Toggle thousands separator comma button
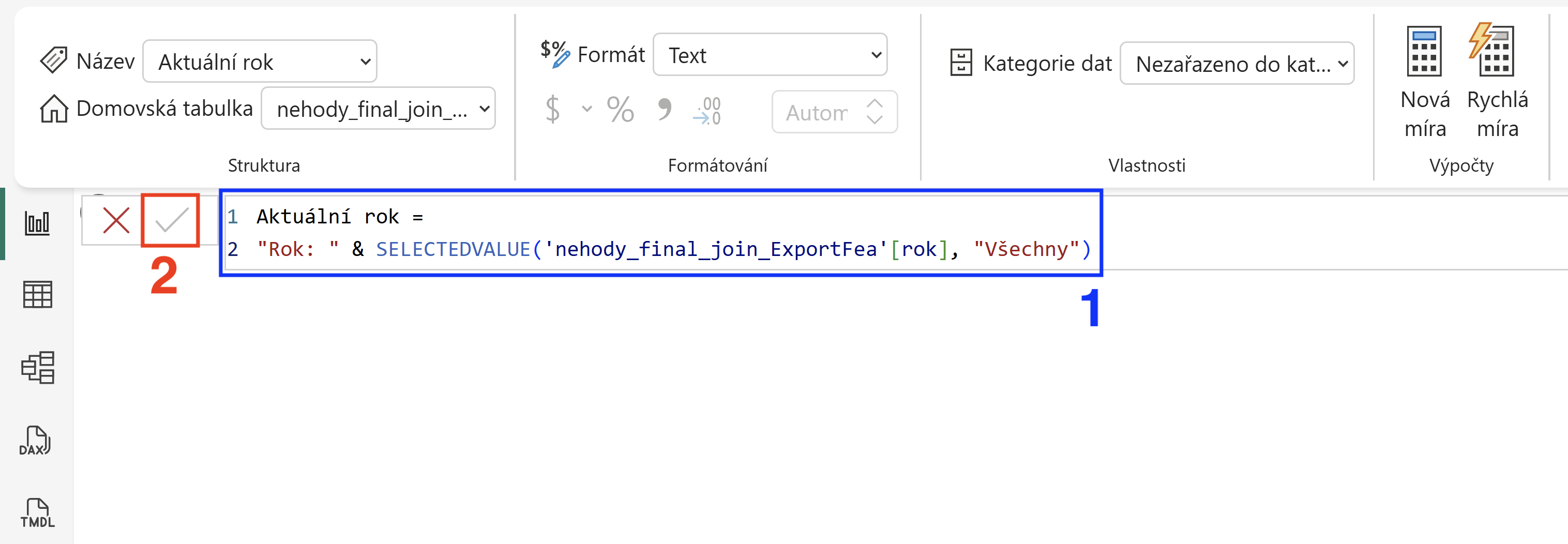This screenshot has height=544, width=1568. (x=665, y=110)
